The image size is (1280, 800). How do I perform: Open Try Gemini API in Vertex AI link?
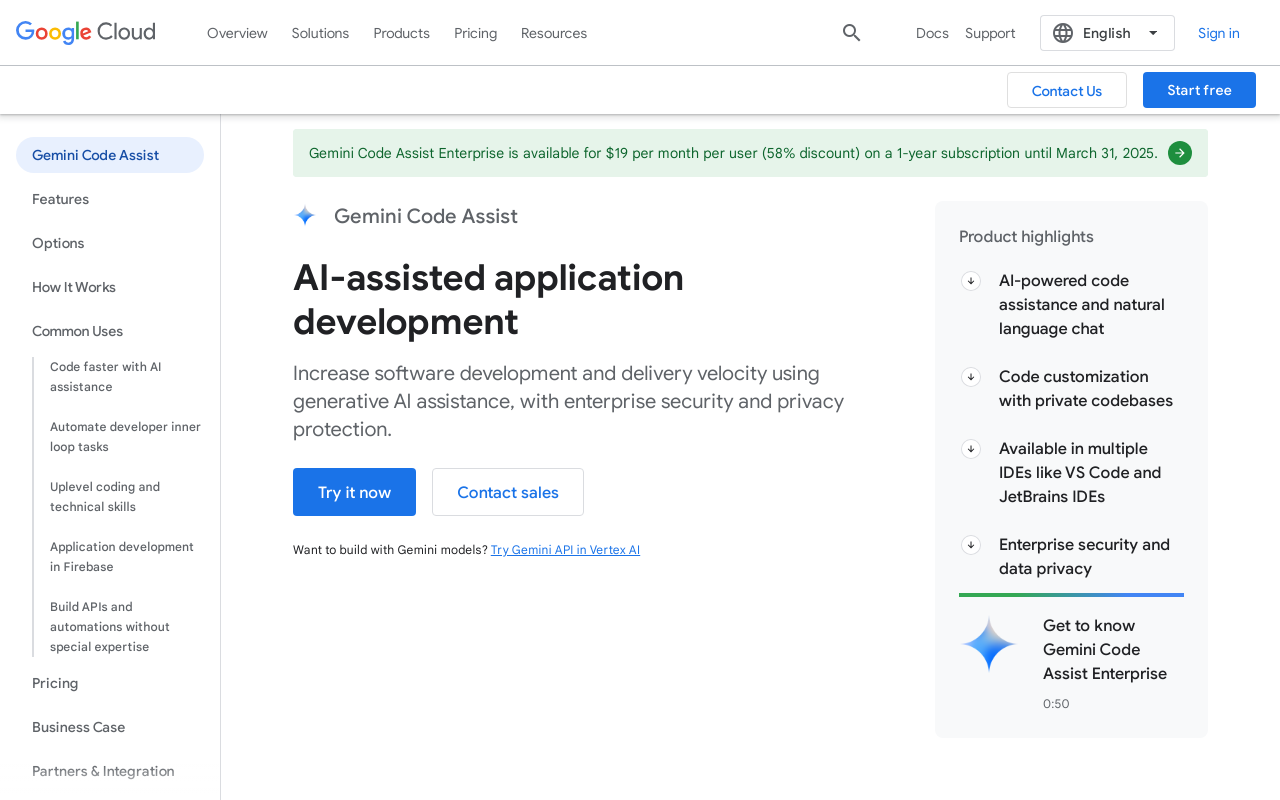click(565, 550)
